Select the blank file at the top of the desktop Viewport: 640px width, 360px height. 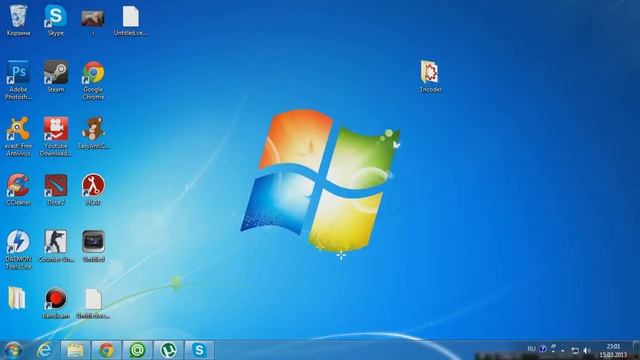[x=131, y=20]
